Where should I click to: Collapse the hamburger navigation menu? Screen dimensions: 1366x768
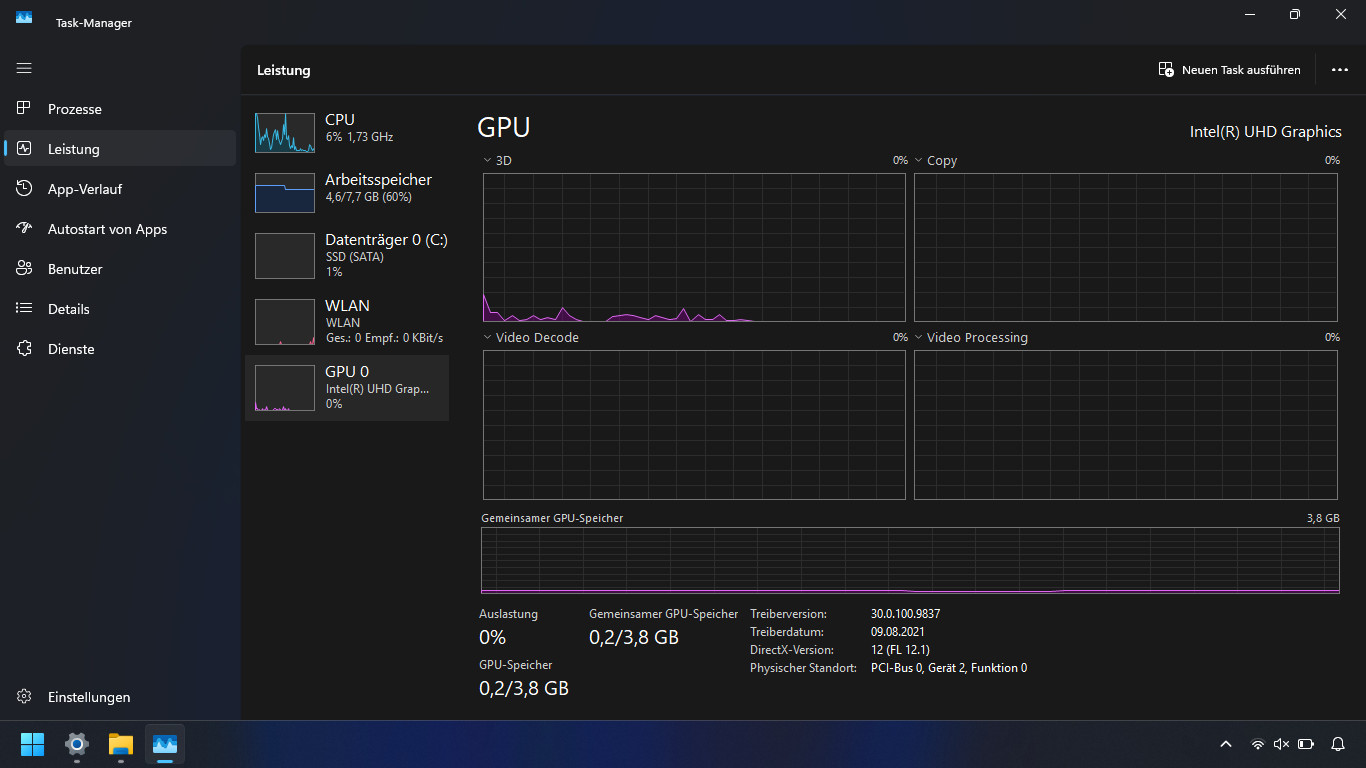[x=24, y=68]
